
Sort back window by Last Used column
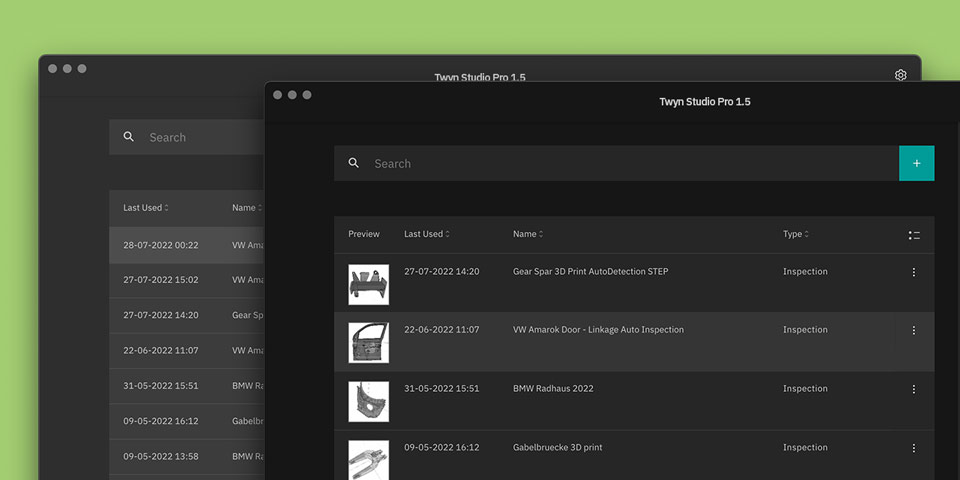tap(145, 208)
